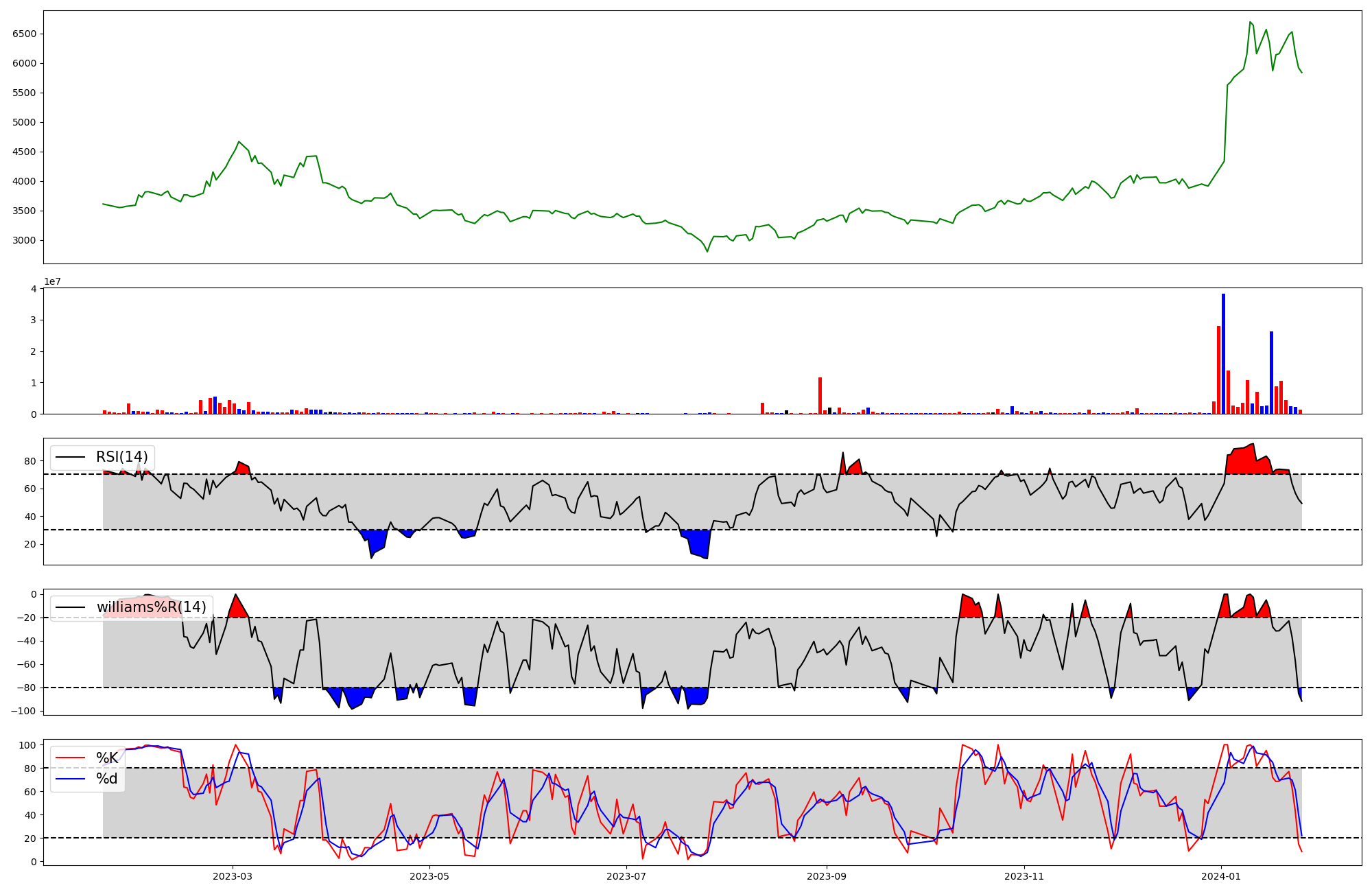Click the 3000 price axis tick label
The height and width of the screenshot is (892, 1372).
[x=25, y=241]
